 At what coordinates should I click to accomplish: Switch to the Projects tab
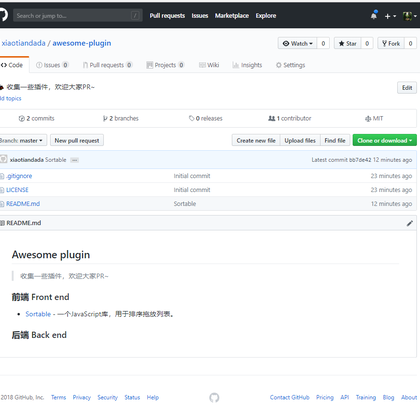pyautogui.click(x=165, y=65)
